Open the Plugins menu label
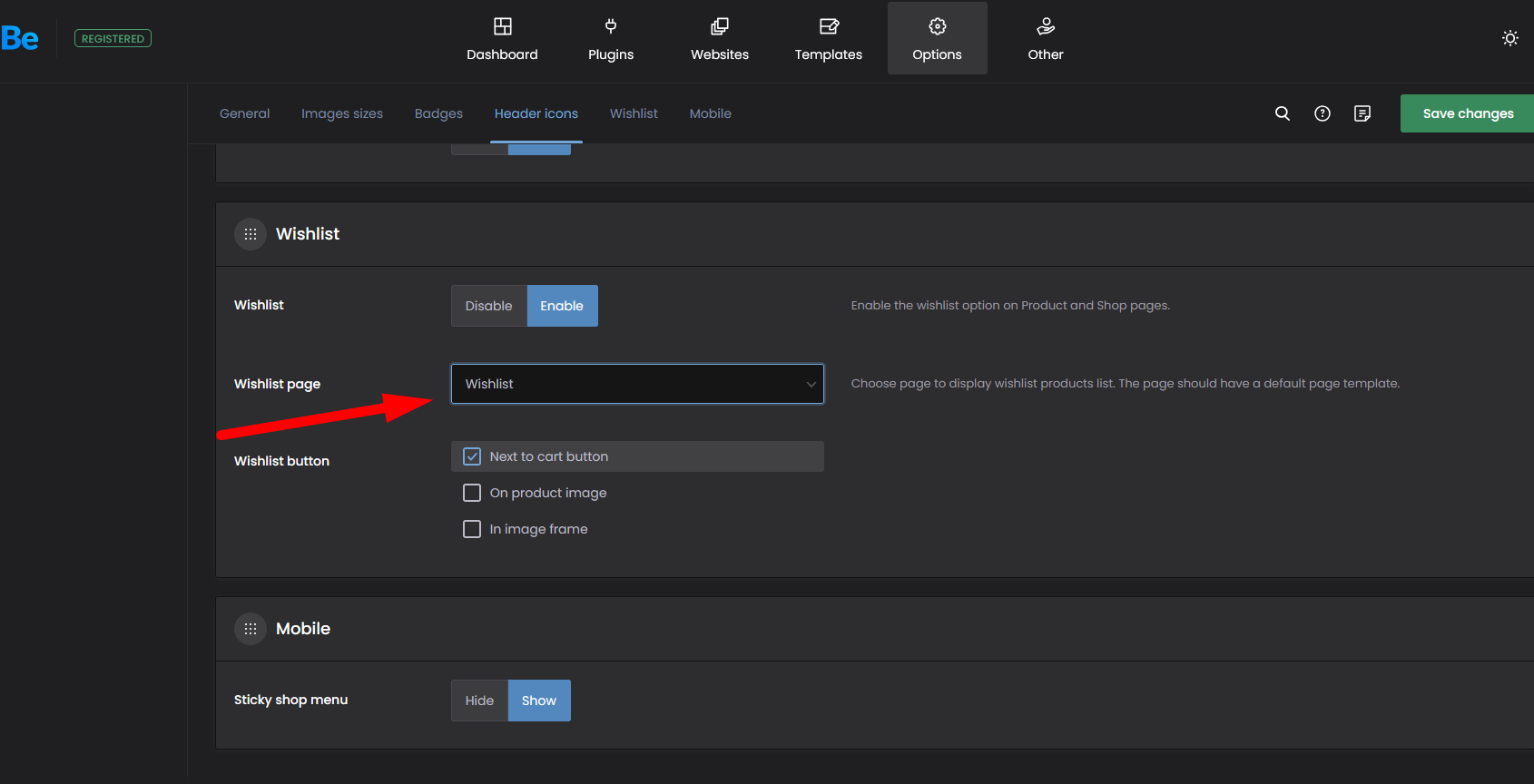 click(x=611, y=54)
